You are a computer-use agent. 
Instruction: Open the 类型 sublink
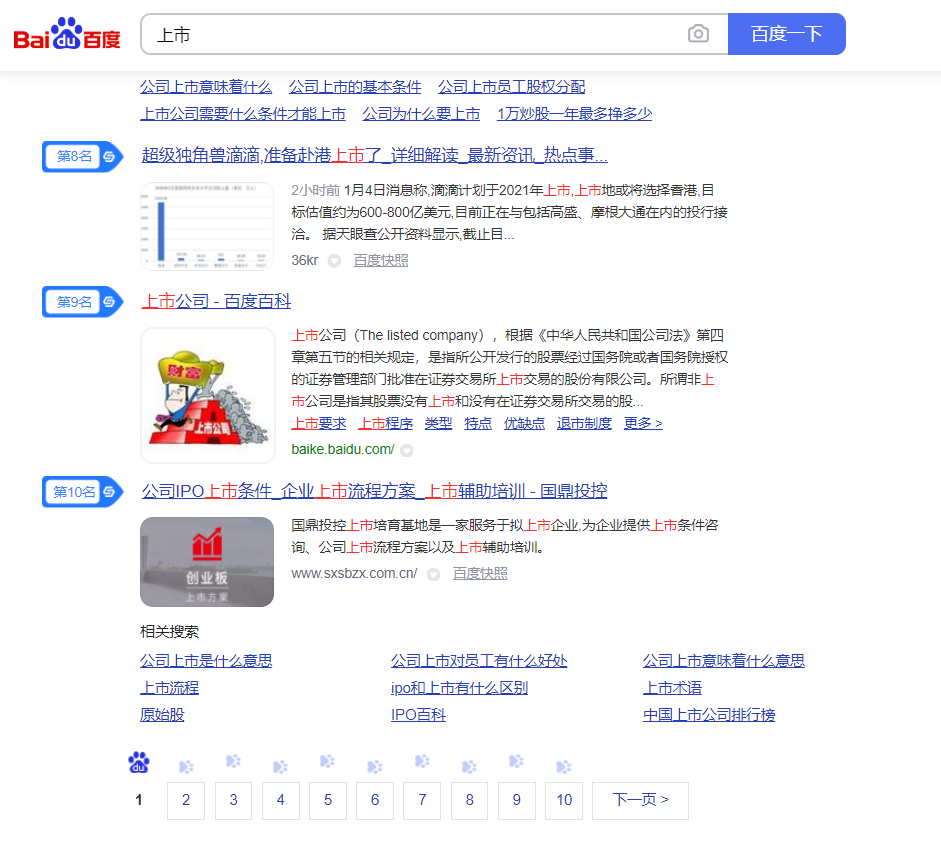[438, 424]
